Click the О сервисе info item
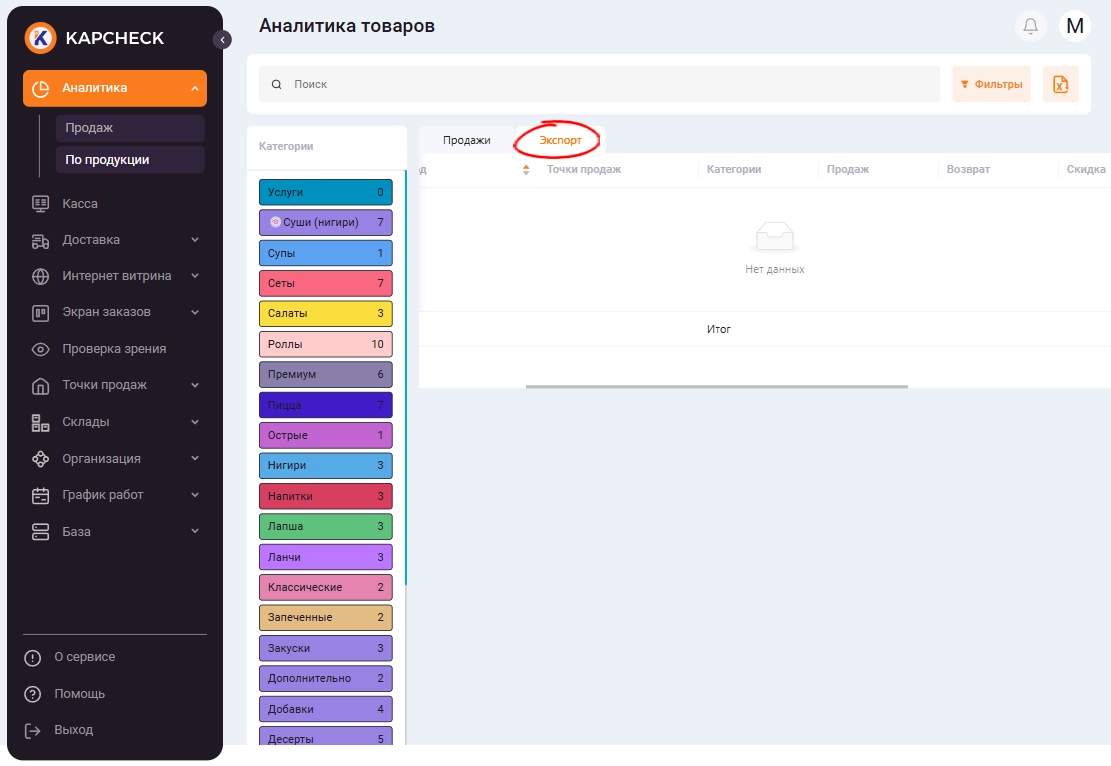The height and width of the screenshot is (766, 1111). [x=84, y=657]
